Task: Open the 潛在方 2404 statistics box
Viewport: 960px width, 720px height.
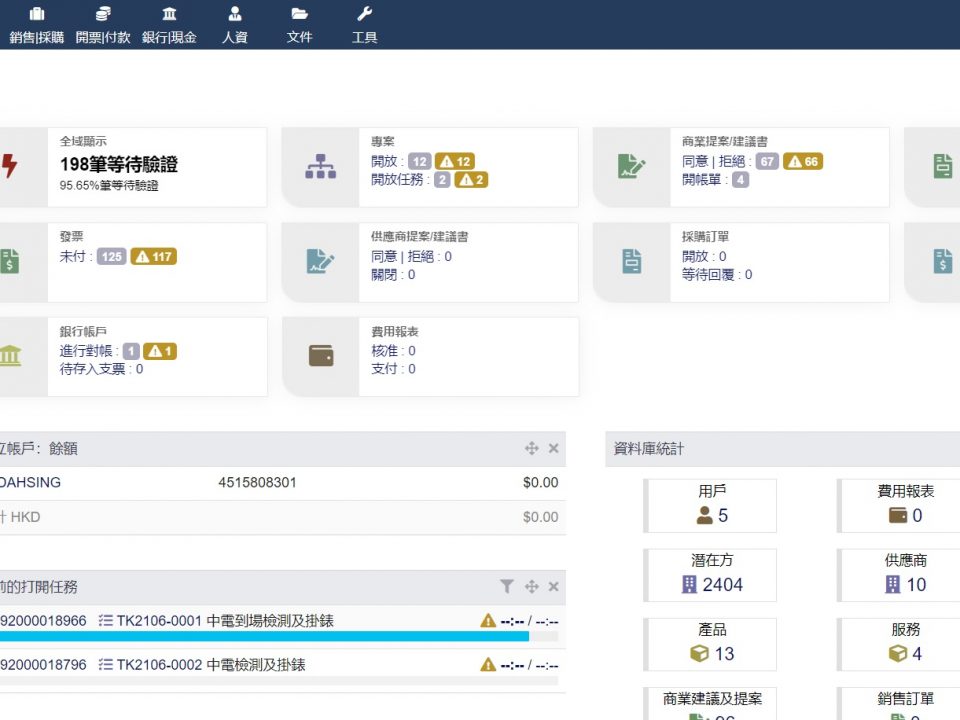Action: click(712, 574)
